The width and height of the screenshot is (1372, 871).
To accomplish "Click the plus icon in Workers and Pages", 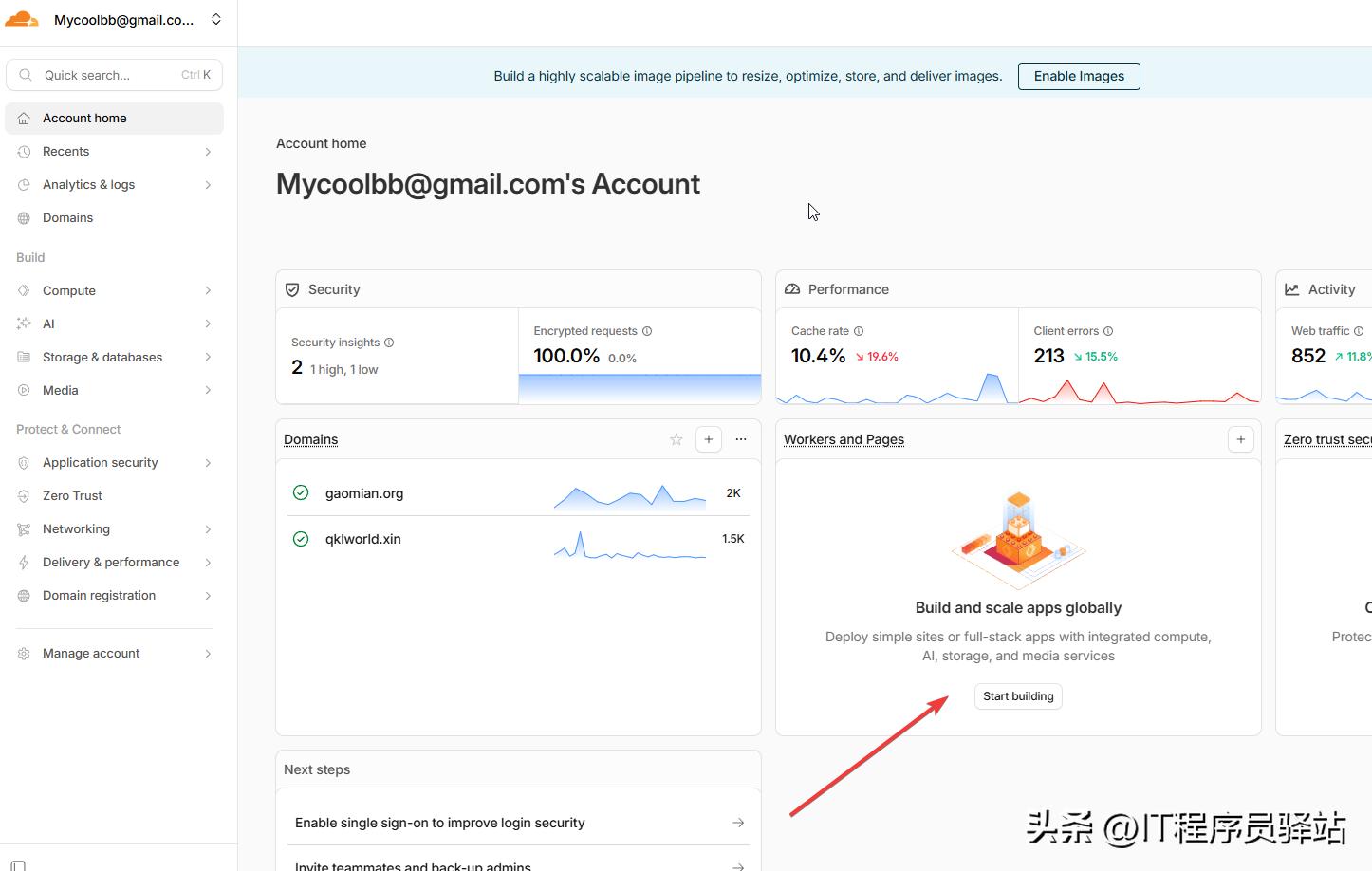I will click(x=1240, y=439).
